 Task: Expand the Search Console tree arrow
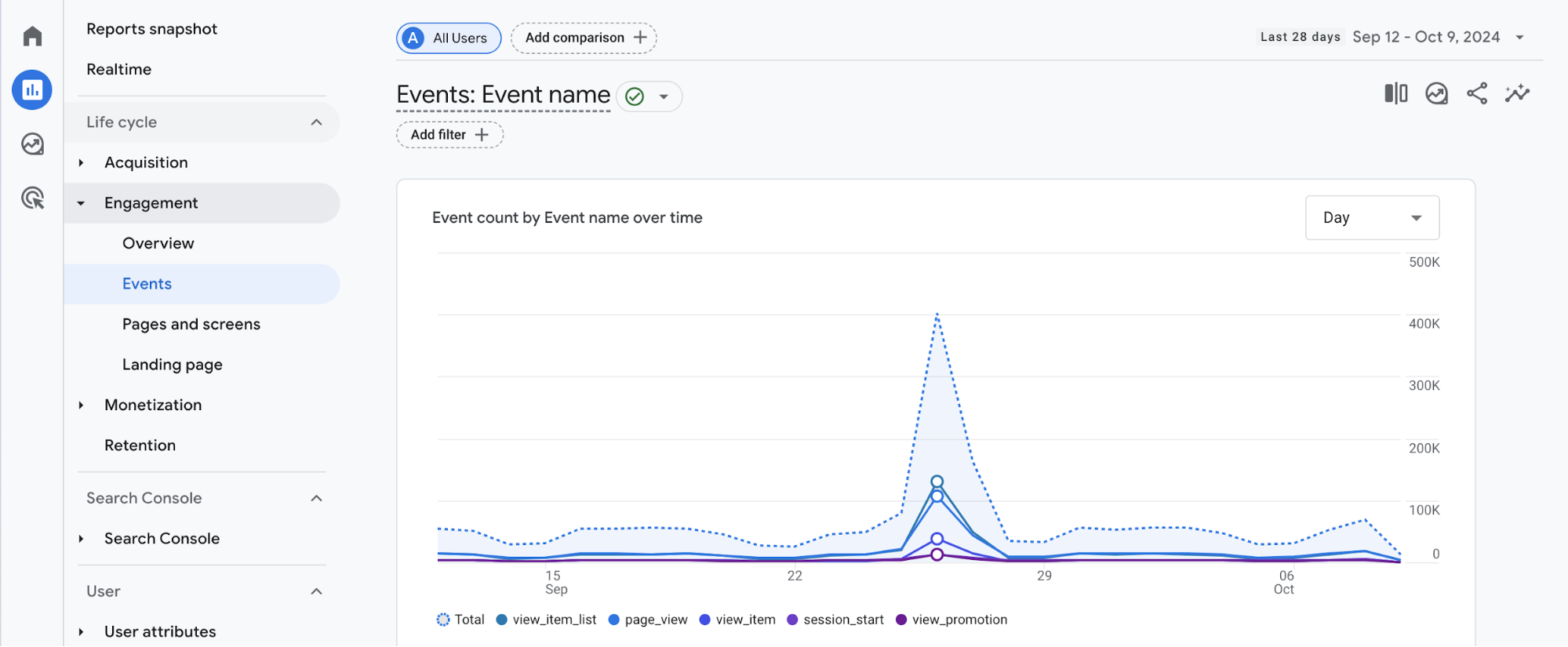pyautogui.click(x=81, y=539)
